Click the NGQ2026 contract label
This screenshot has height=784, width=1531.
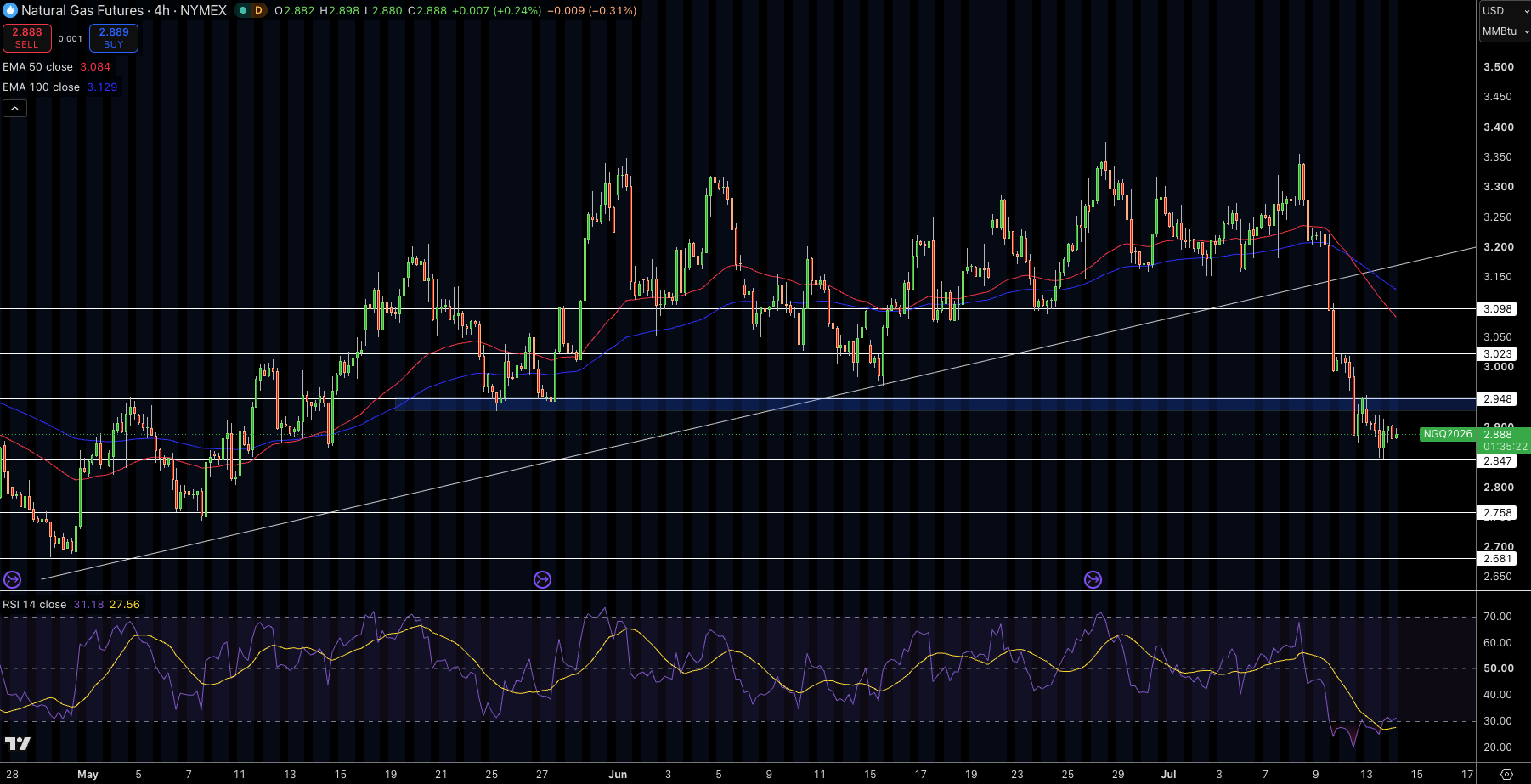pyautogui.click(x=1448, y=434)
